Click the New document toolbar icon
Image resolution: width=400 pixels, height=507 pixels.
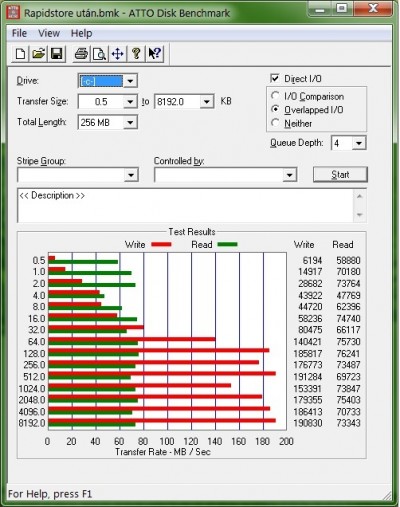pyautogui.click(x=20, y=54)
